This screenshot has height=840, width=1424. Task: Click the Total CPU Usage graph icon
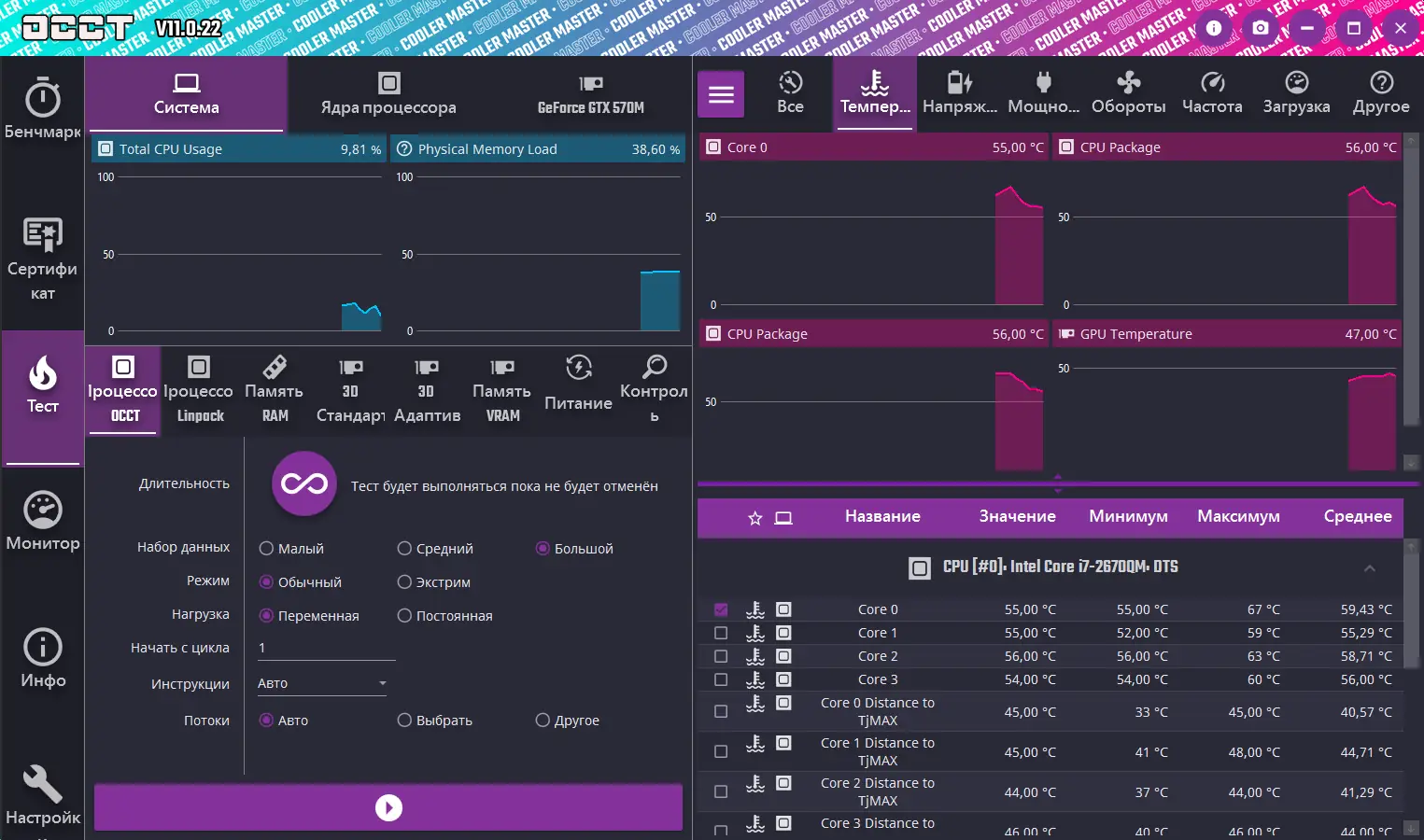[x=106, y=149]
